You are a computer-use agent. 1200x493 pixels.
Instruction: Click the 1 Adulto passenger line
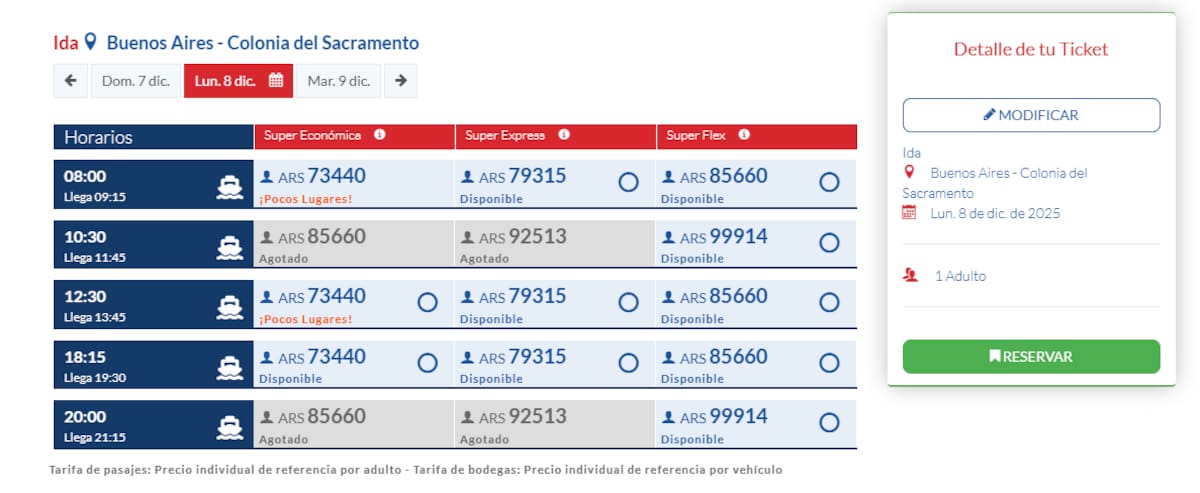(944, 276)
